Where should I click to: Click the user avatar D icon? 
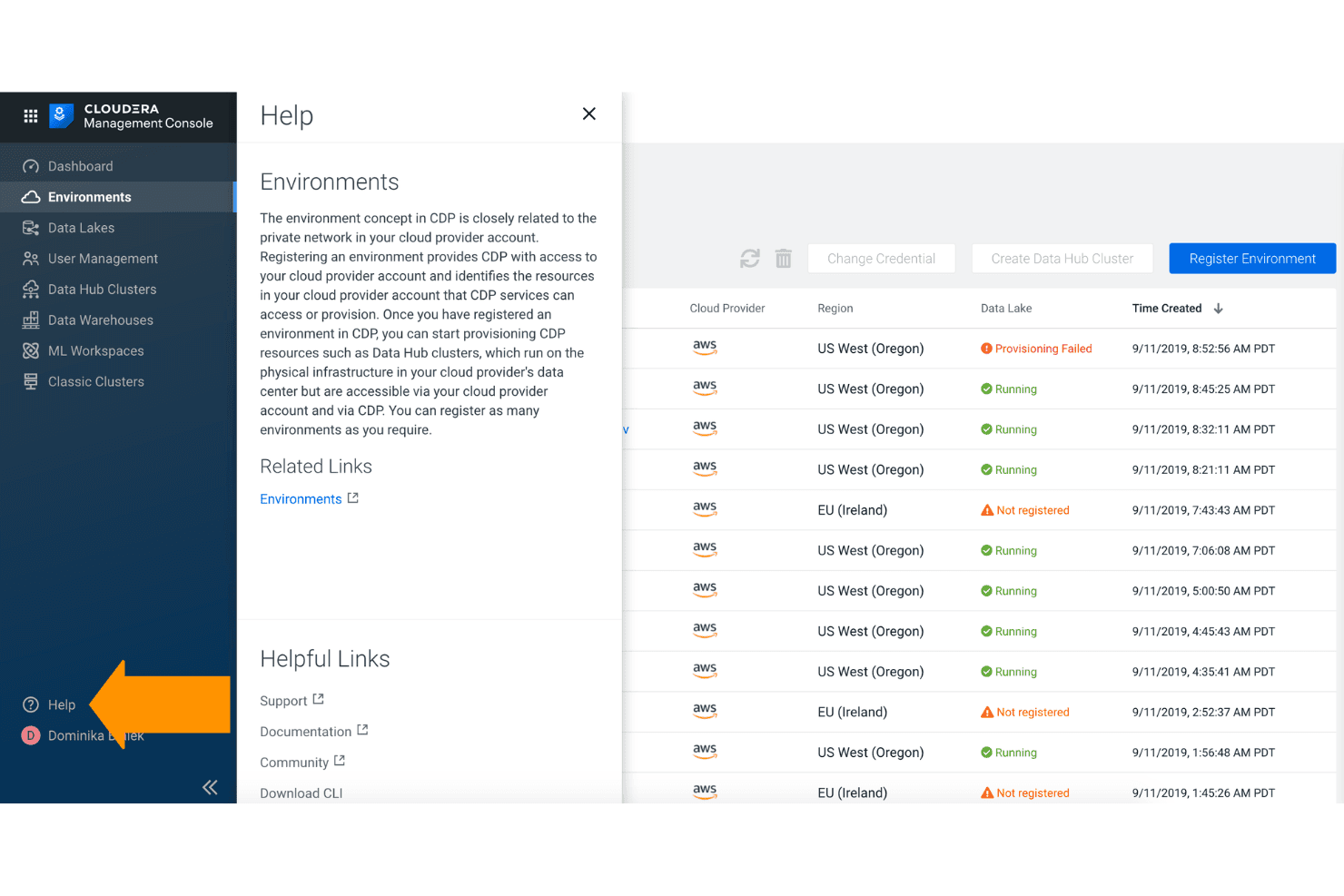pyautogui.click(x=31, y=735)
